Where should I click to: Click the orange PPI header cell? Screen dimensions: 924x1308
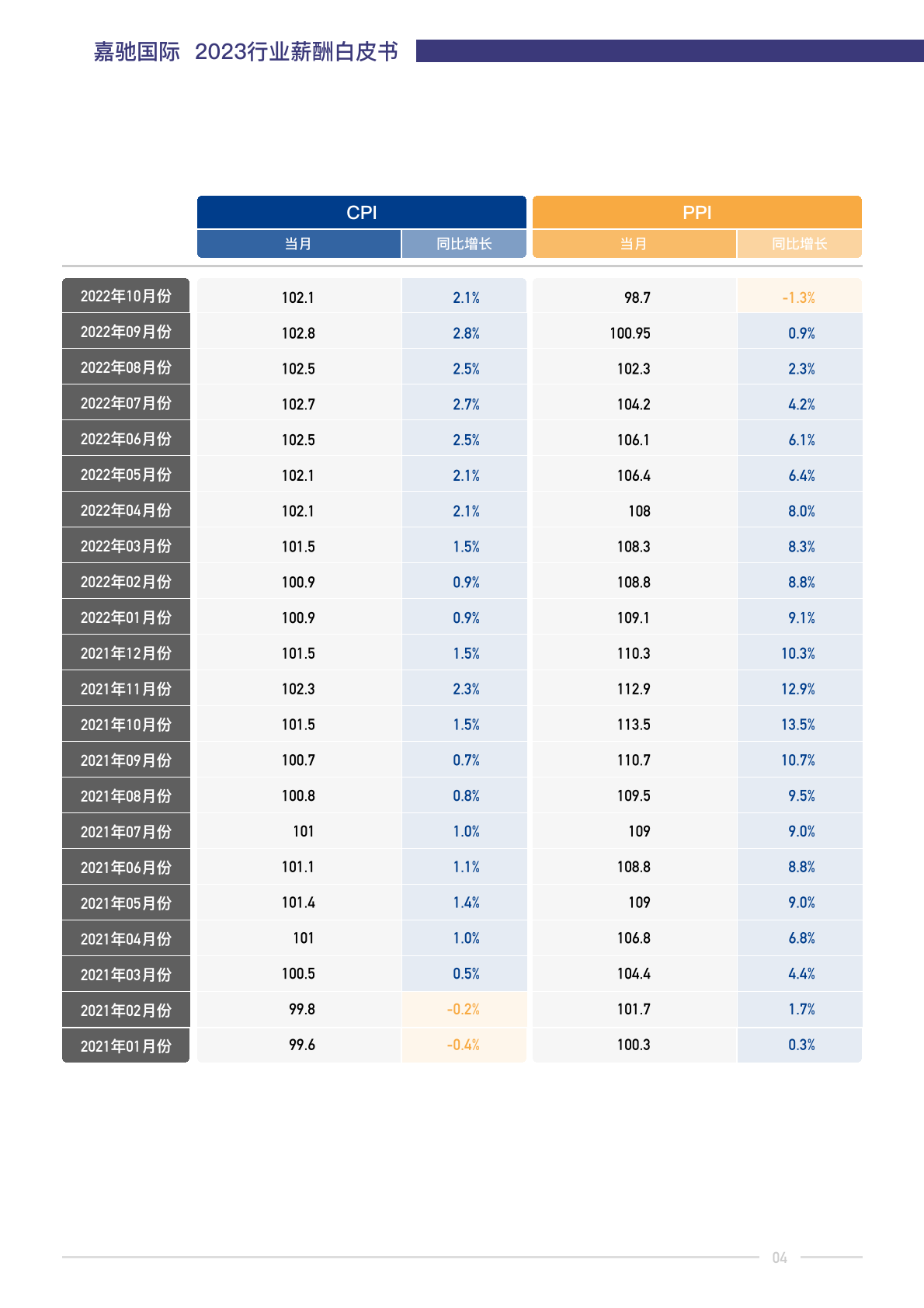click(696, 212)
